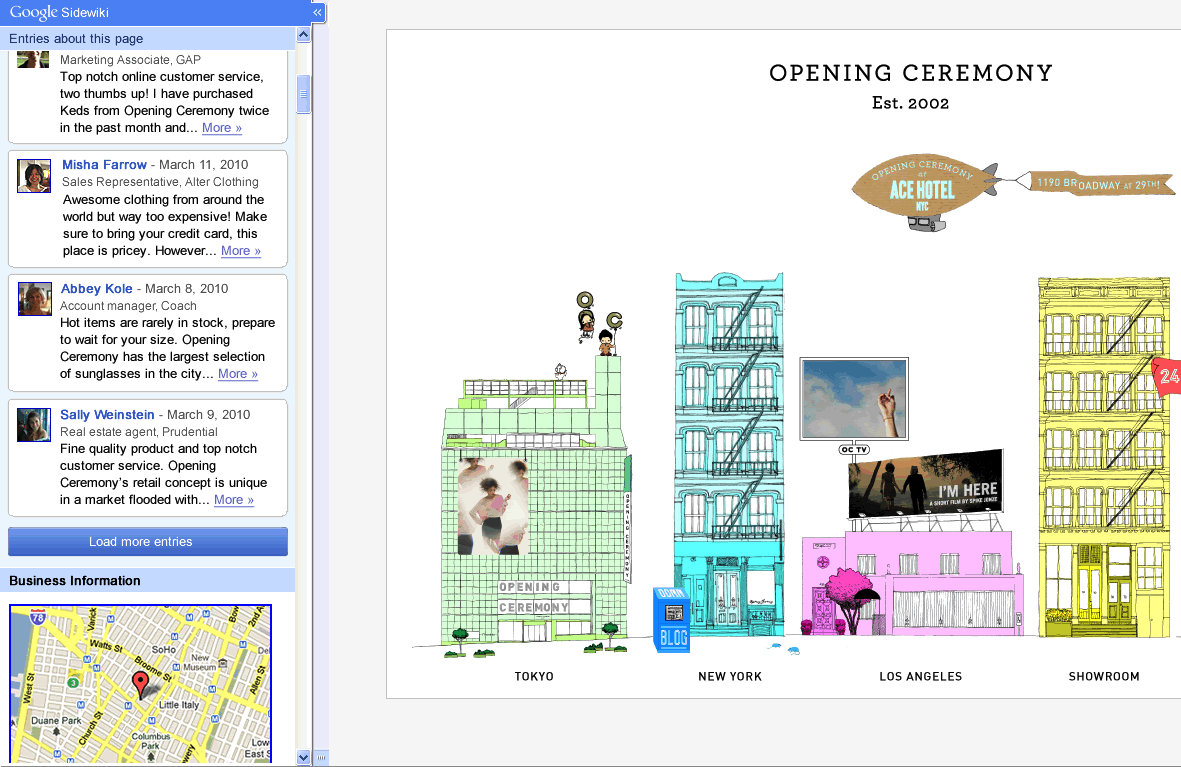Screen dimensions: 1181x767
Task: Click the NEW YORK label
Action: tap(730, 677)
